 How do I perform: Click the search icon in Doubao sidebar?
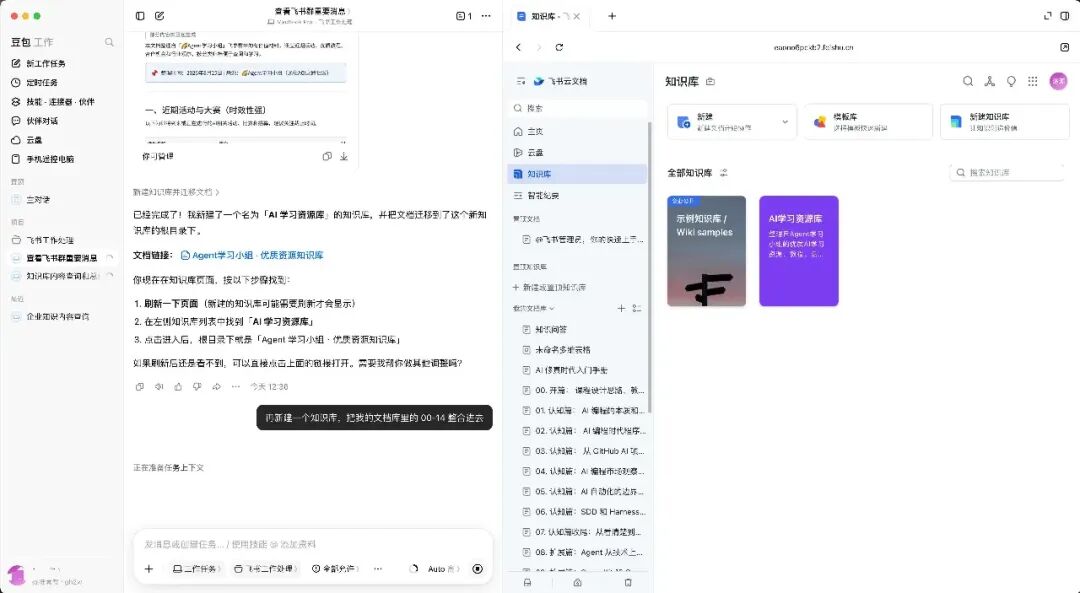(x=109, y=42)
